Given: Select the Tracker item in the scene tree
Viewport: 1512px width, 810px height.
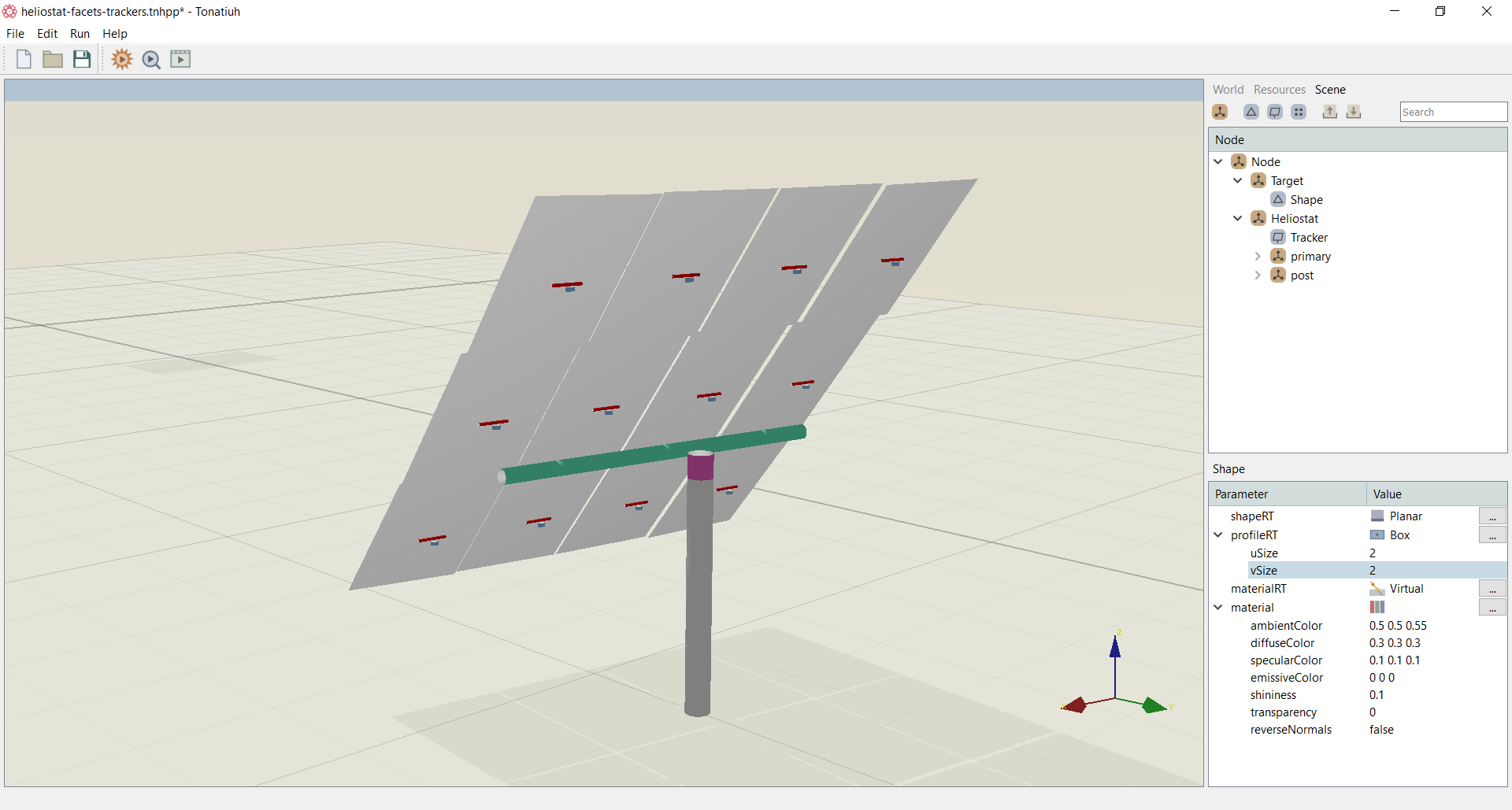Looking at the screenshot, I should click(x=1309, y=238).
